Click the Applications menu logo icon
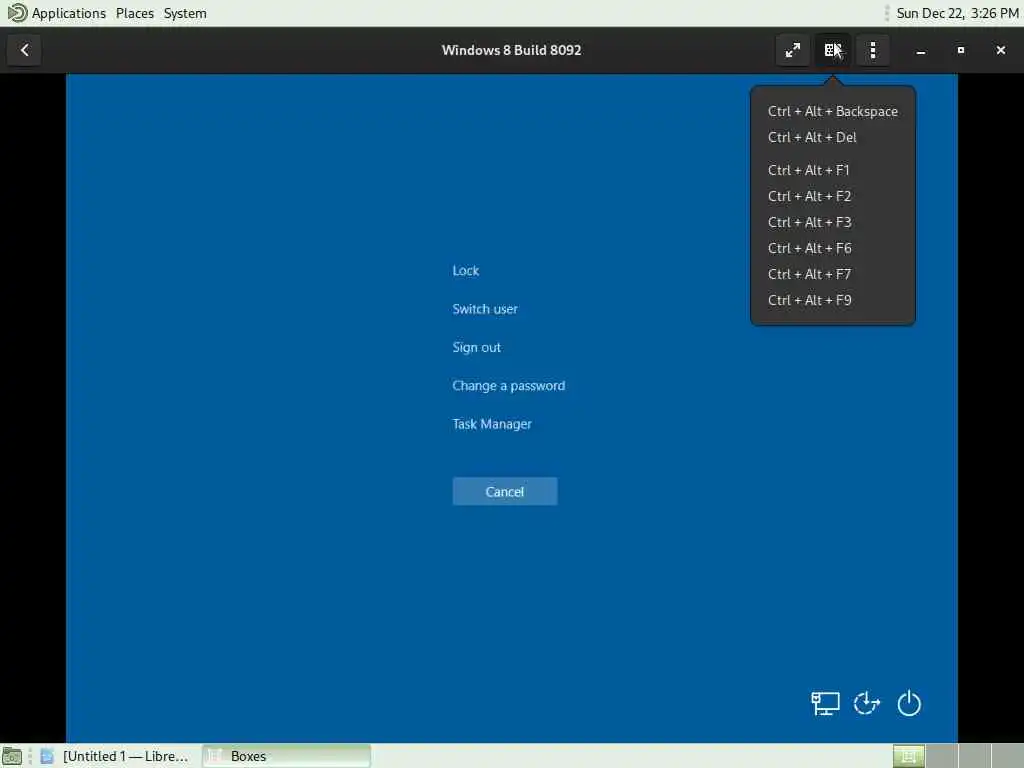The width and height of the screenshot is (1024, 768). [17, 12]
